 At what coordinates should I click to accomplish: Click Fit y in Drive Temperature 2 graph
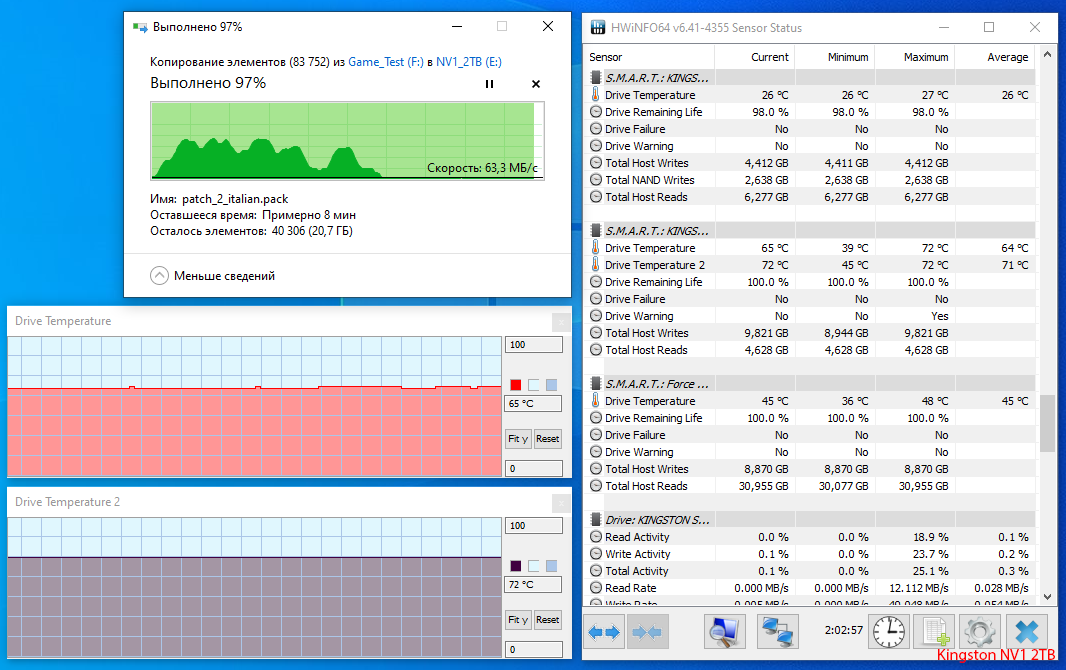tap(518, 620)
